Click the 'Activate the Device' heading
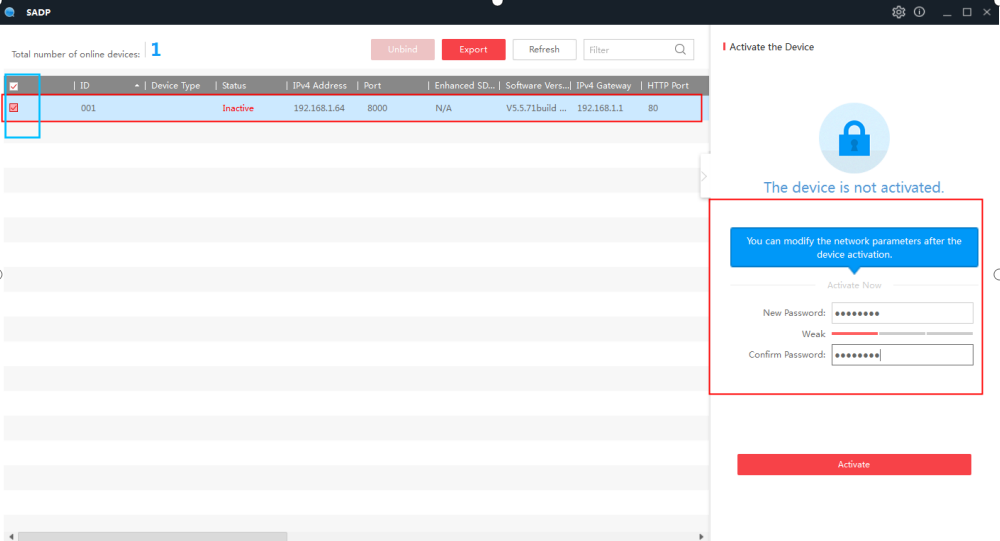1000x541 pixels. 772,47
